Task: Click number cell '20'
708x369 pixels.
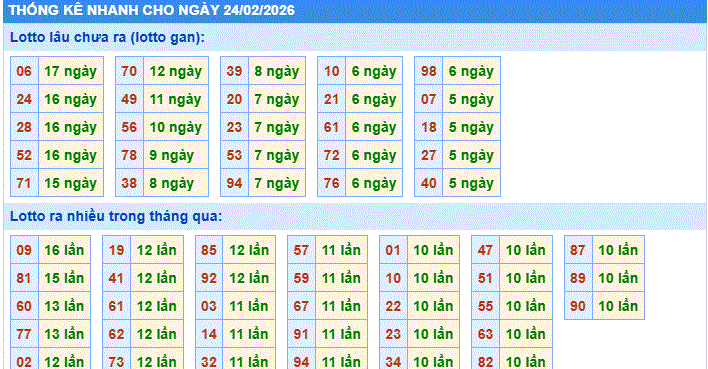Action: click(234, 99)
